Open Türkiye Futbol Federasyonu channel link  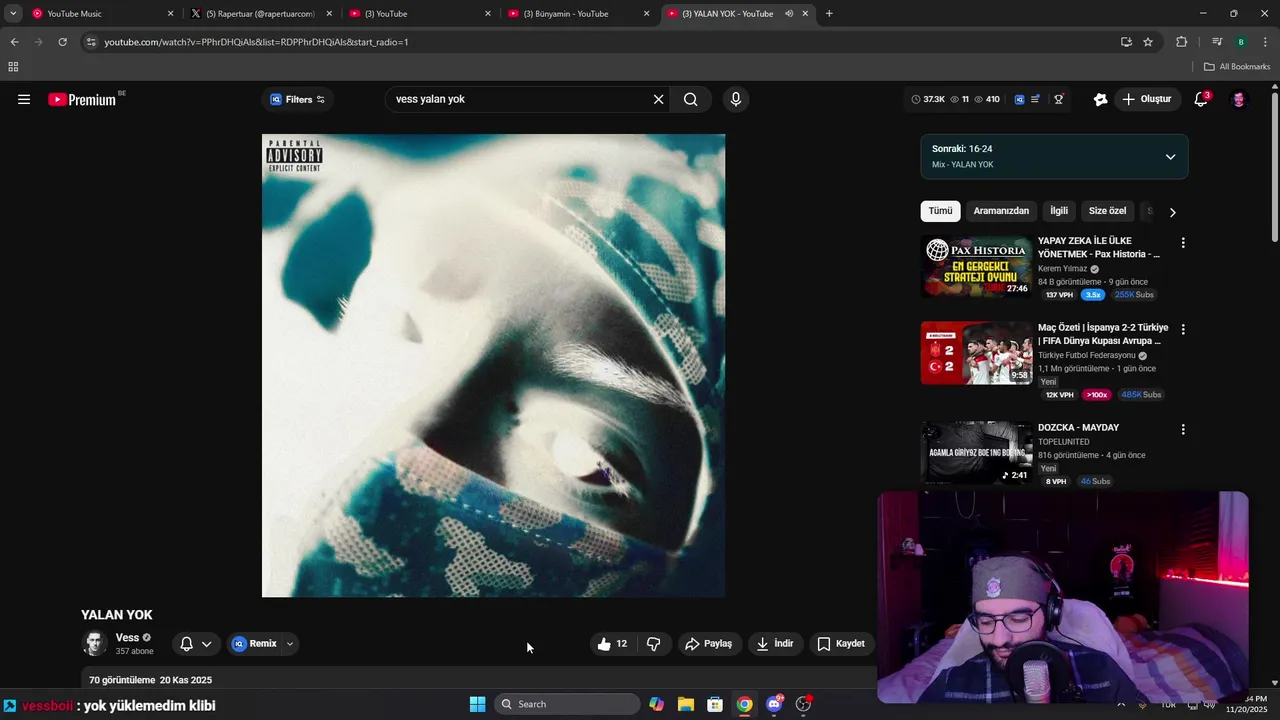tap(1087, 355)
